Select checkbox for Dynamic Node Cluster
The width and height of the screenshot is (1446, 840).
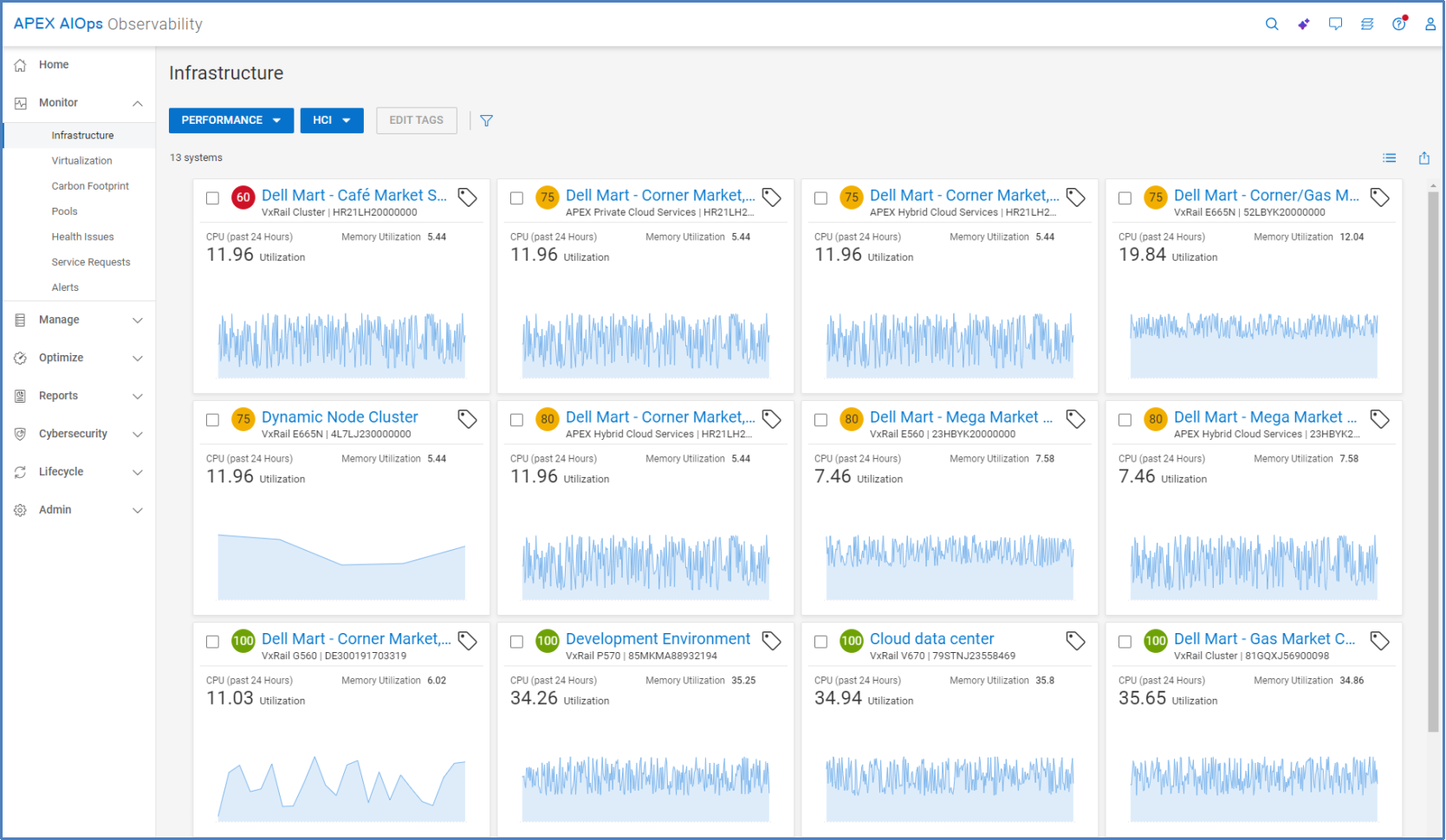point(212,420)
